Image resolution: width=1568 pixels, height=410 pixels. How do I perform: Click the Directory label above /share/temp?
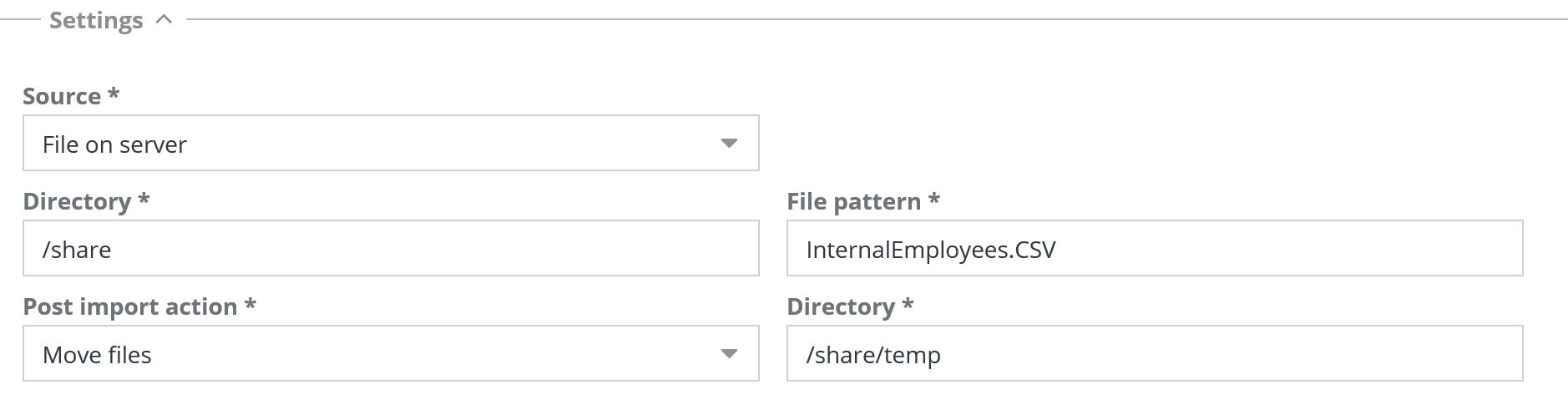(x=841, y=306)
